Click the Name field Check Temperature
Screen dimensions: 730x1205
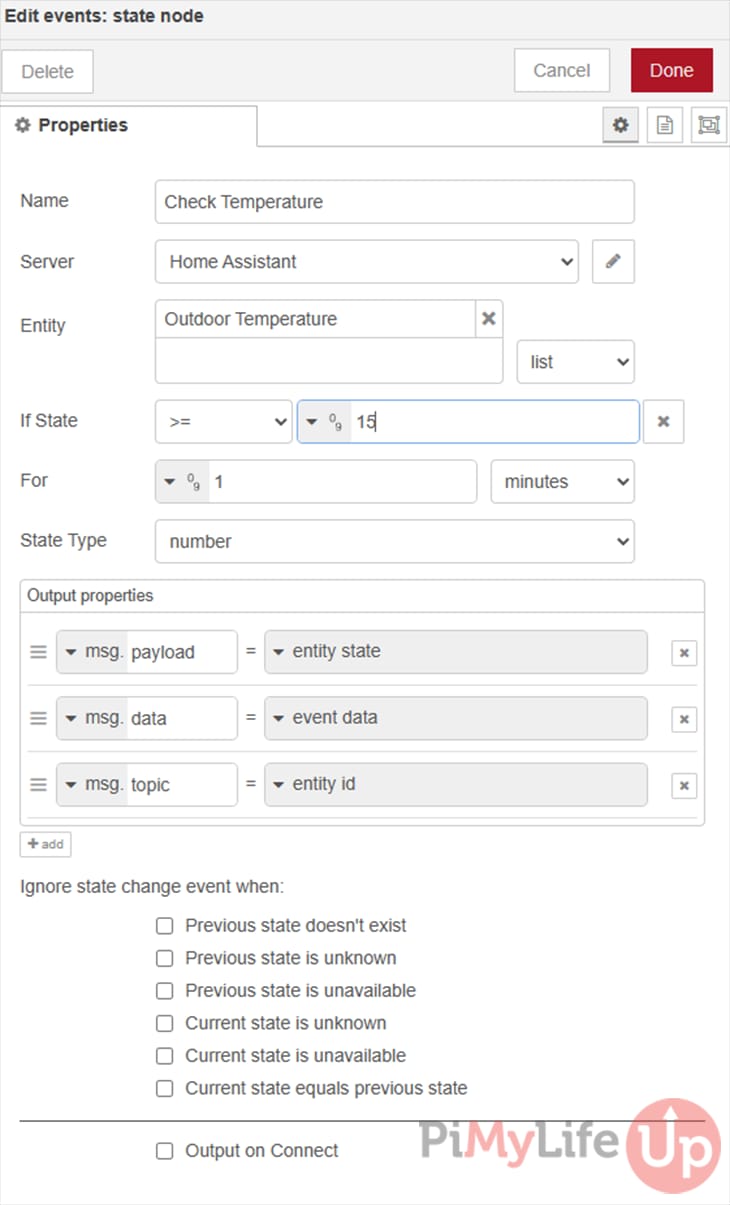394,202
